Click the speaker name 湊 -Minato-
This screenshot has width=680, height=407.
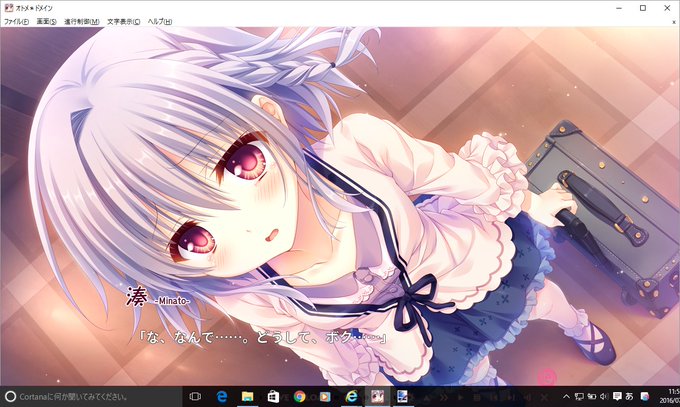pyautogui.click(x=158, y=298)
